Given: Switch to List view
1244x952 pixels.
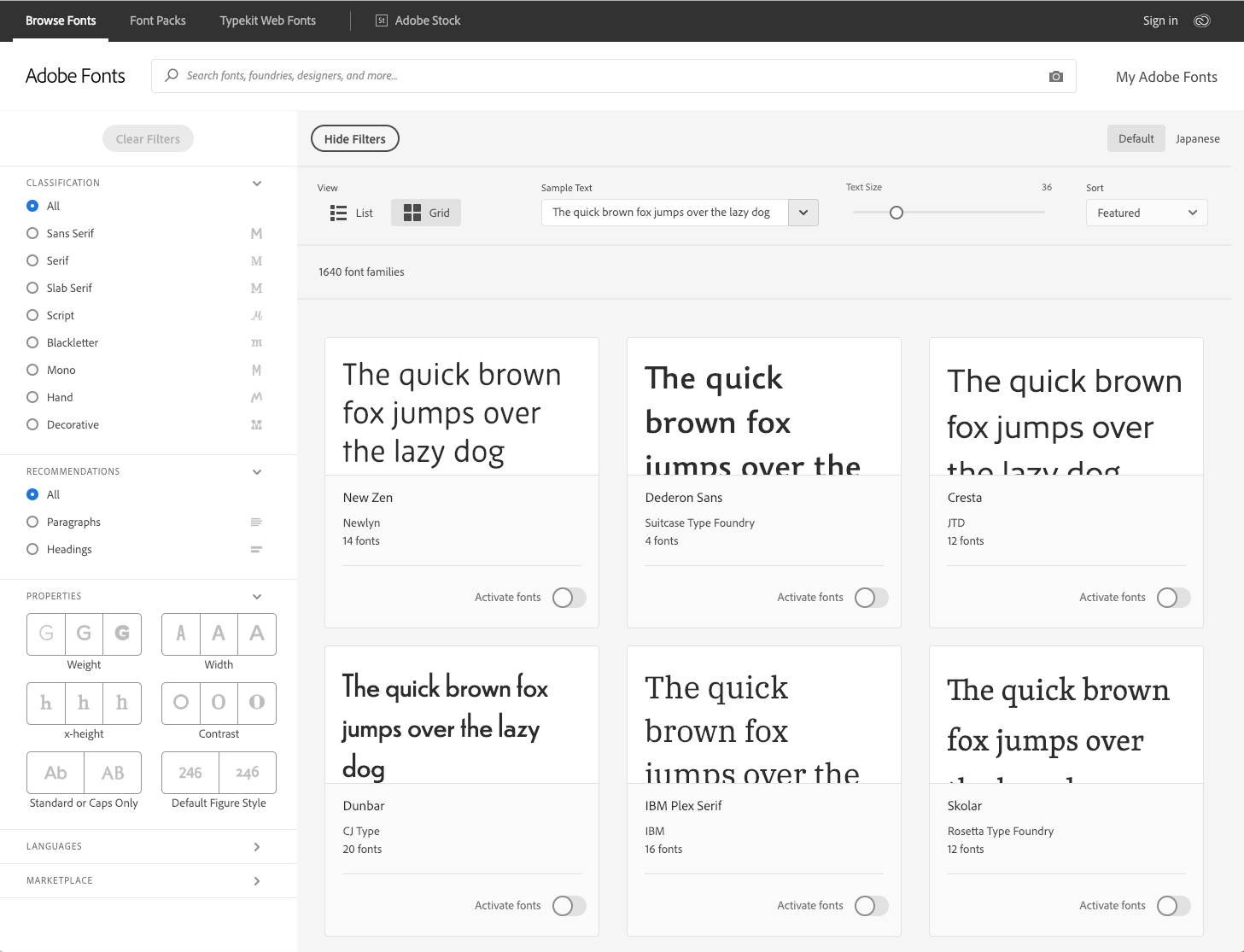Looking at the screenshot, I should coord(351,213).
